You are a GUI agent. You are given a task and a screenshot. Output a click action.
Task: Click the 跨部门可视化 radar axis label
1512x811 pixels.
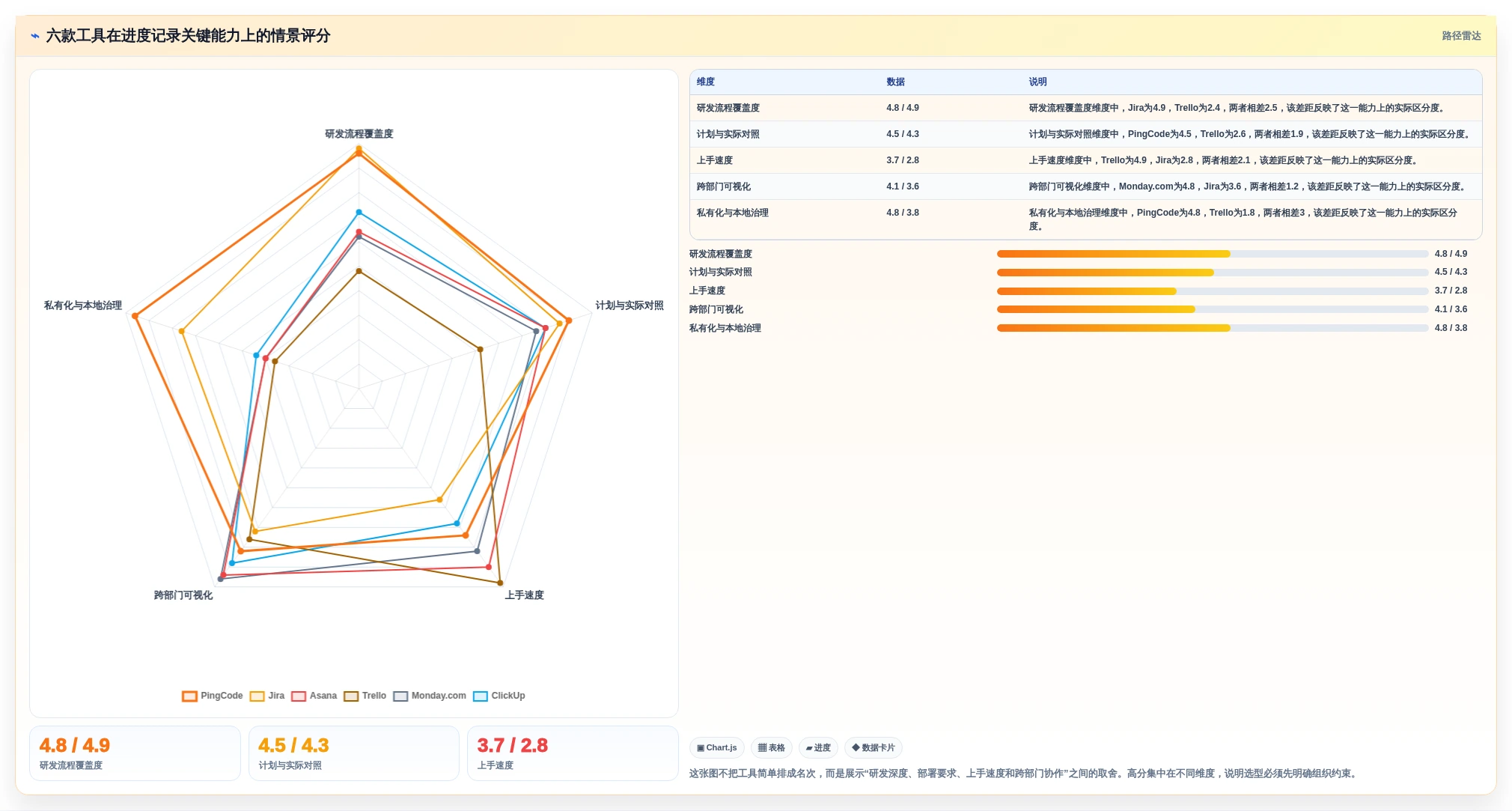click(183, 595)
